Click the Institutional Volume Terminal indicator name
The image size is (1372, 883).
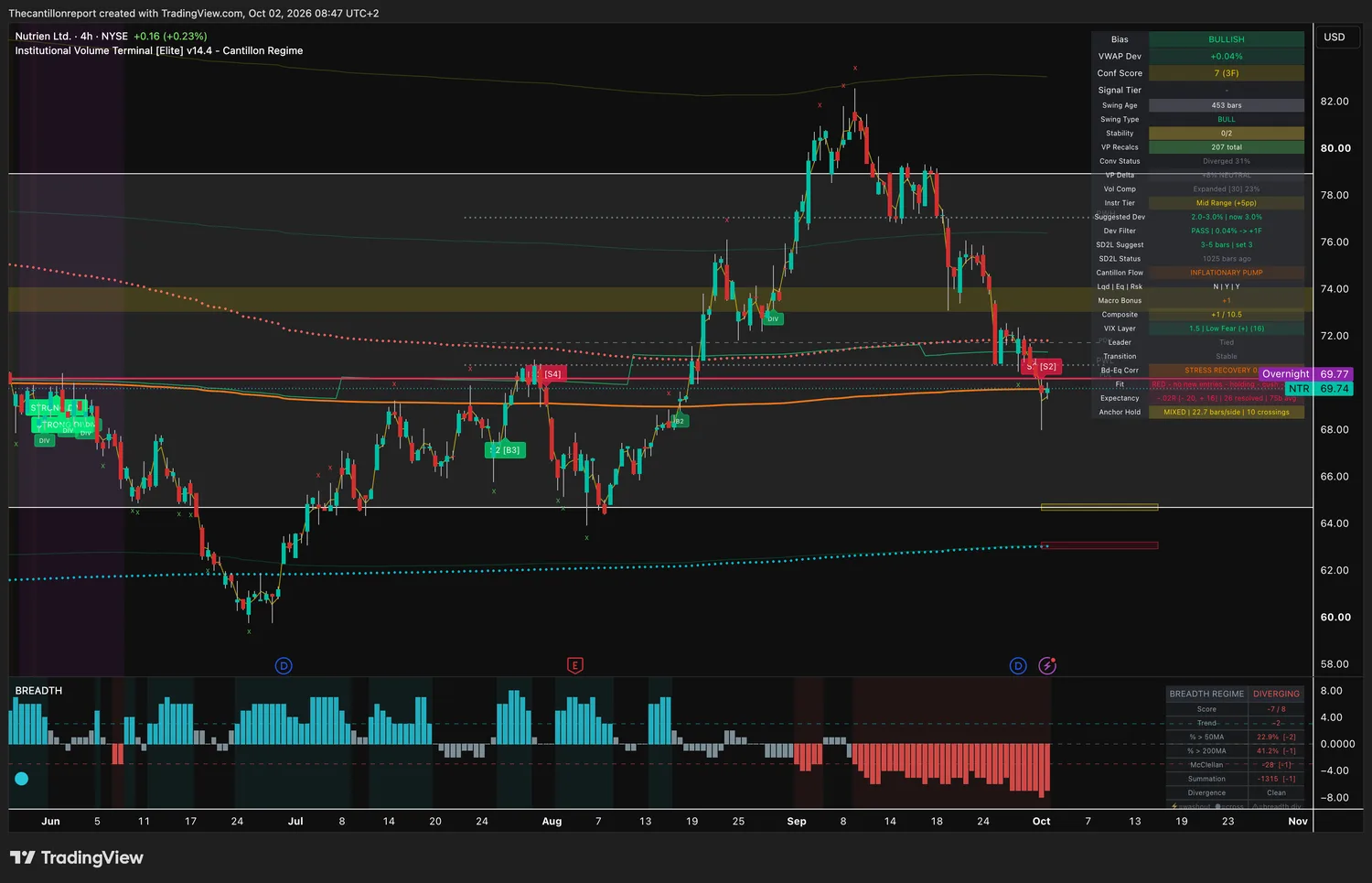point(159,51)
